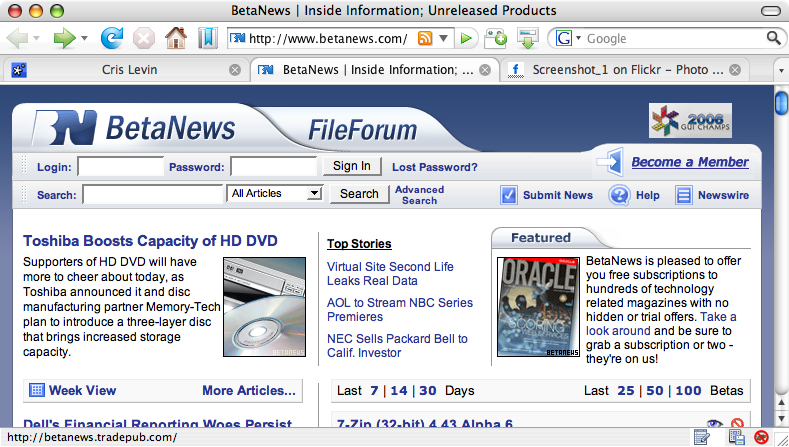
Task: Click the Week View calendar icon
Action: 37,390
